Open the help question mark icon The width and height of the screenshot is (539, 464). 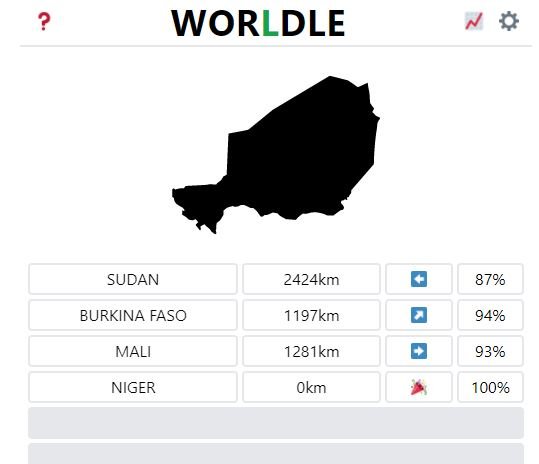pos(44,22)
